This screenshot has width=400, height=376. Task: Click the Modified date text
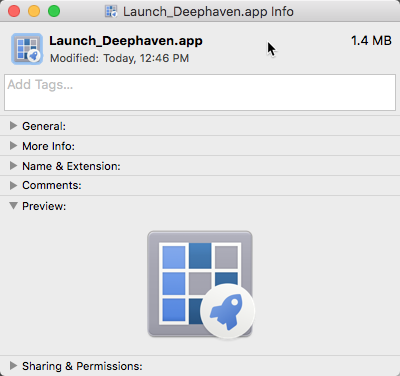point(119,58)
